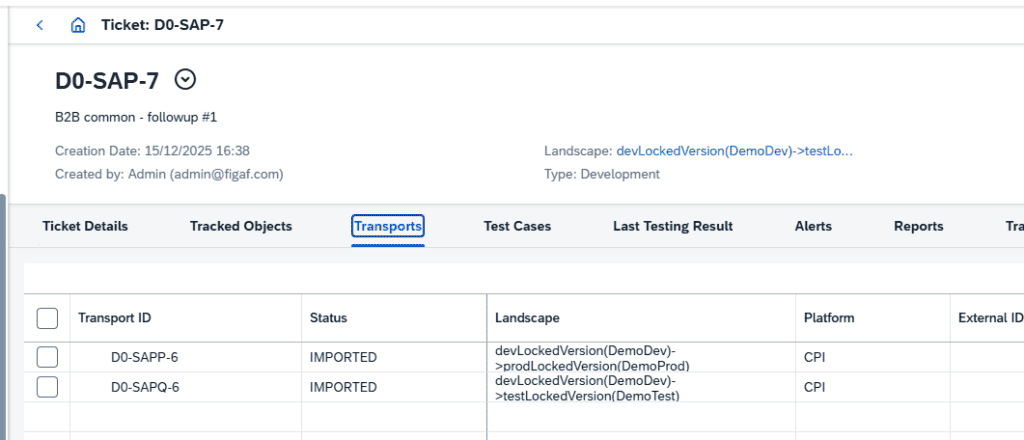Click the Type: Development text

601,174
